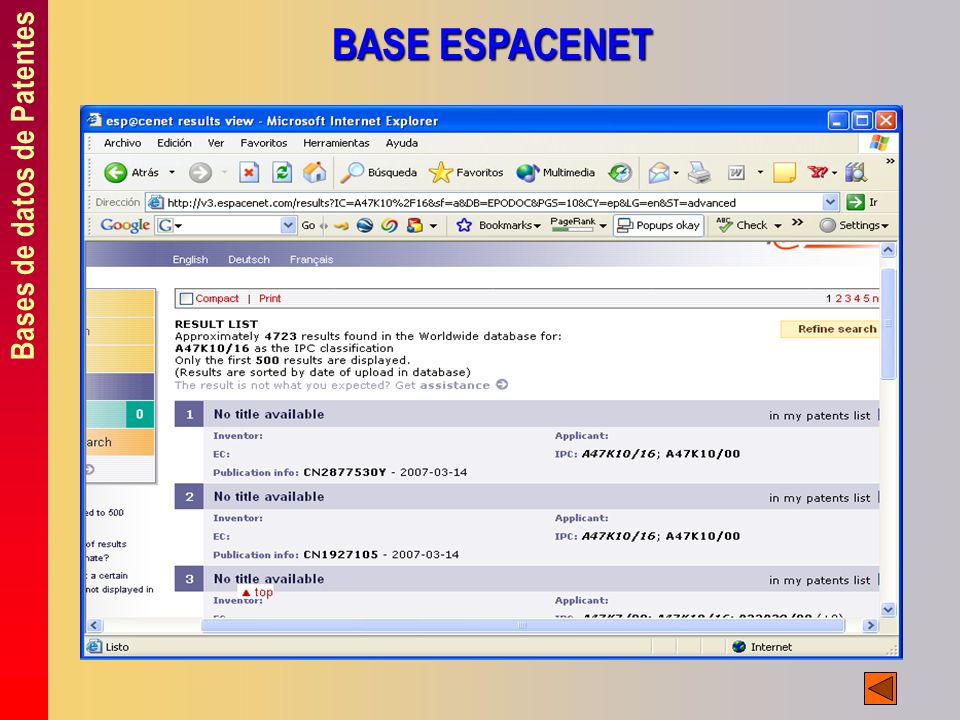Expand Google toolbar overflow chevron
Screen dimensions: 960x720
click(797, 222)
